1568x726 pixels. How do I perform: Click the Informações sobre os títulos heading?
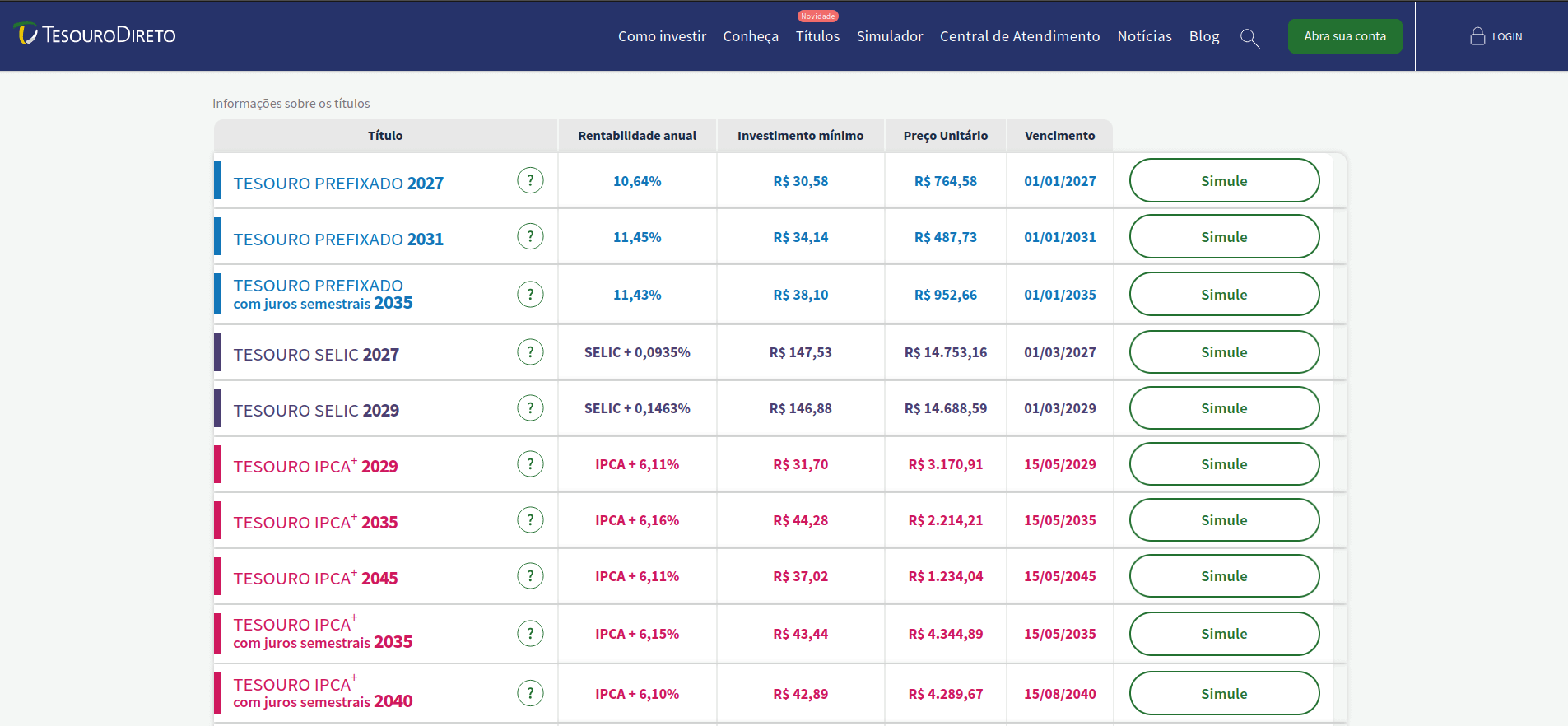[291, 104]
